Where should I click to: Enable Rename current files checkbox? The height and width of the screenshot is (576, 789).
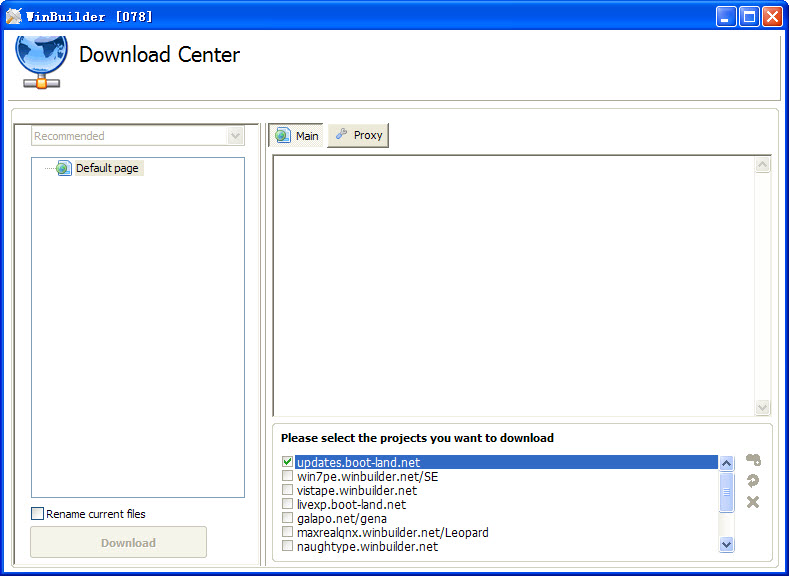tap(38, 514)
